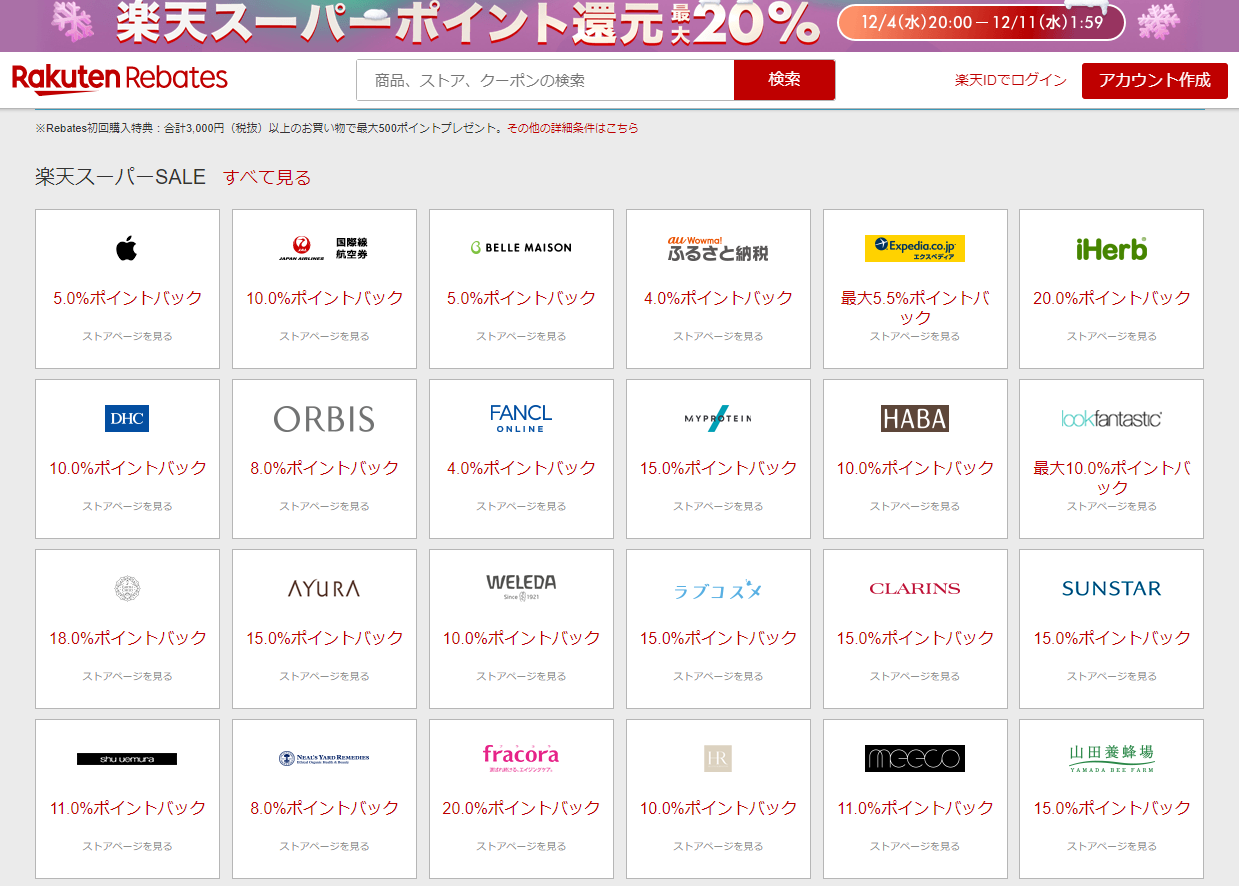
Task: Select the Myprotein logo
Action: (717, 418)
